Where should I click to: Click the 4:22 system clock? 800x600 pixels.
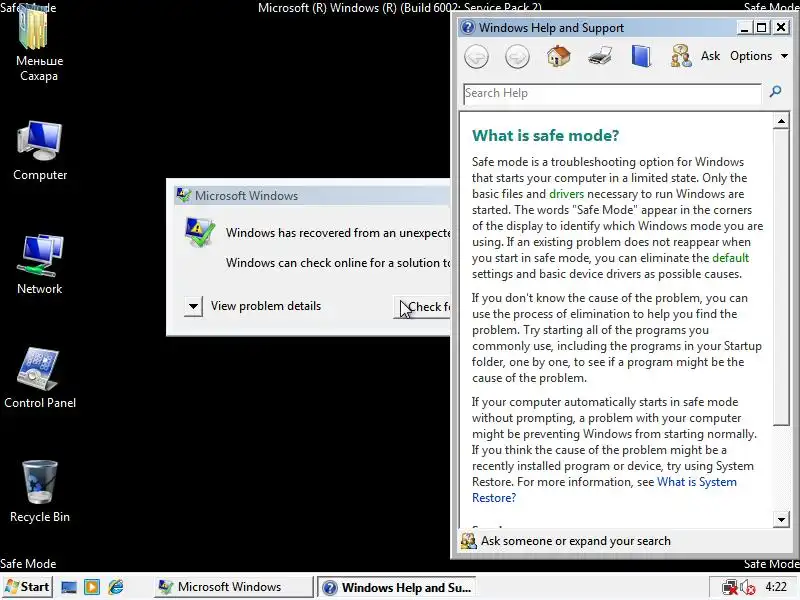(x=776, y=587)
